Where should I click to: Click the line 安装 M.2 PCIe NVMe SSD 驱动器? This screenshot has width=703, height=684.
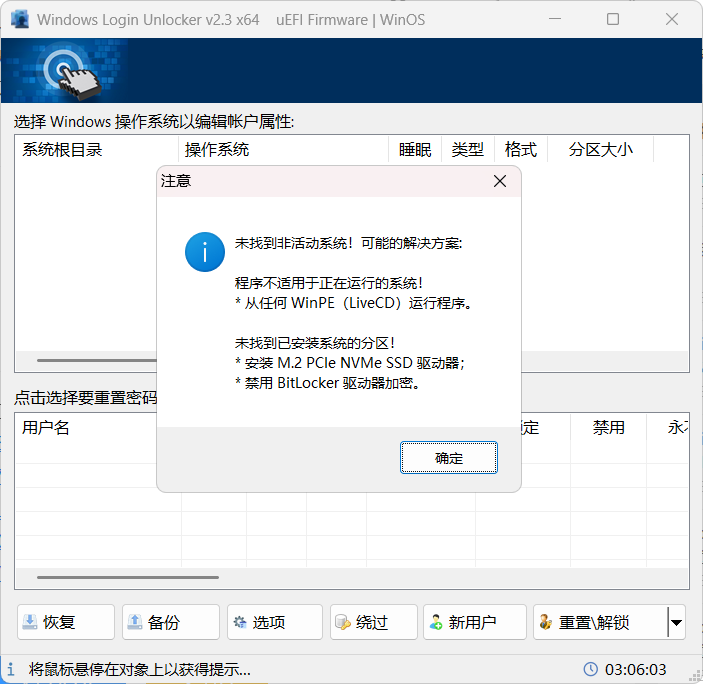coord(350,363)
